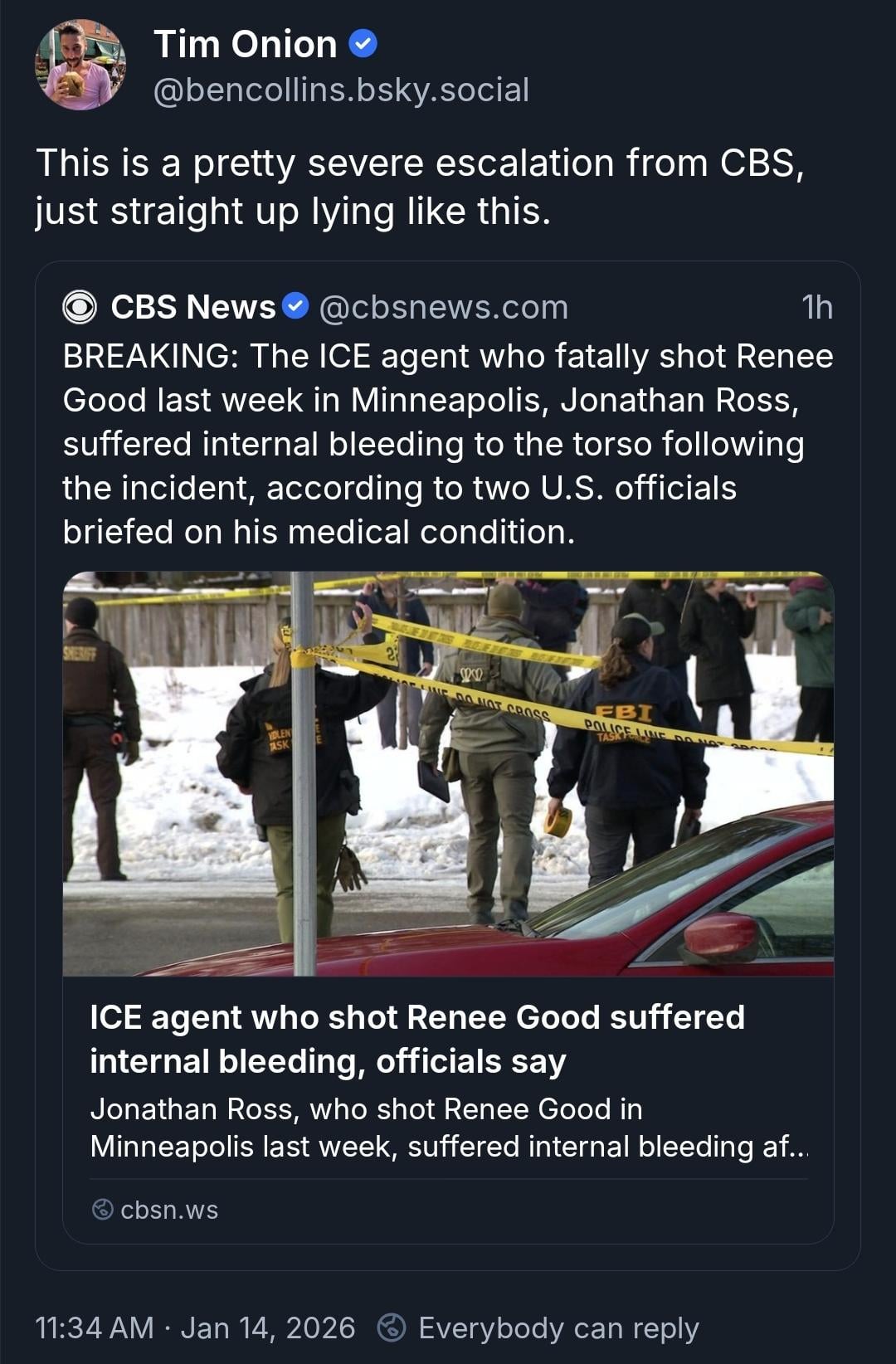
Task: Click the 11:34 AM · Jan 14, 2026 timestamp
Action: point(195,1327)
